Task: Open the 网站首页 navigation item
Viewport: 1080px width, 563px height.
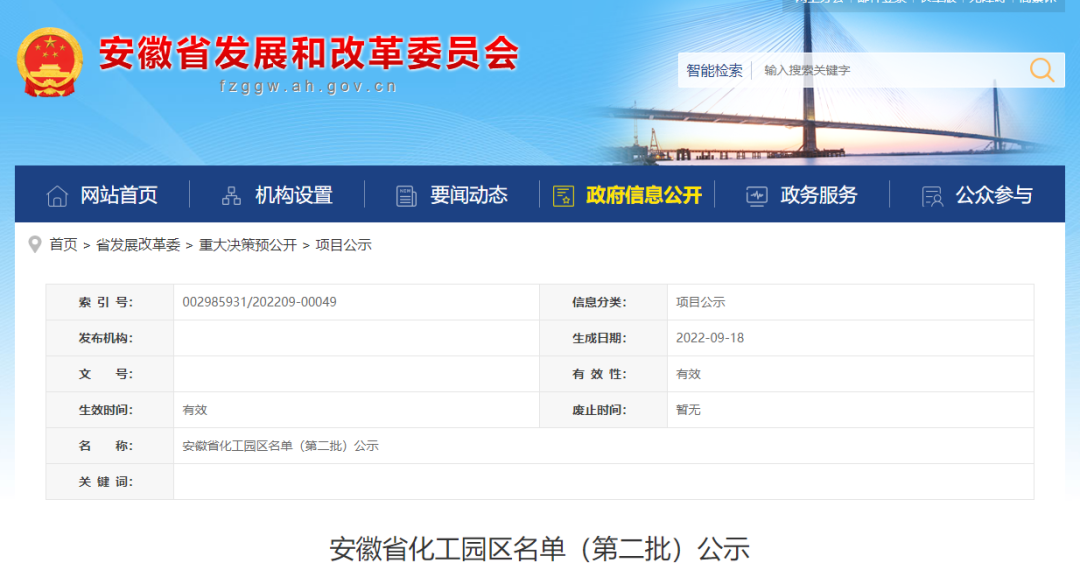Action: point(119,196)
